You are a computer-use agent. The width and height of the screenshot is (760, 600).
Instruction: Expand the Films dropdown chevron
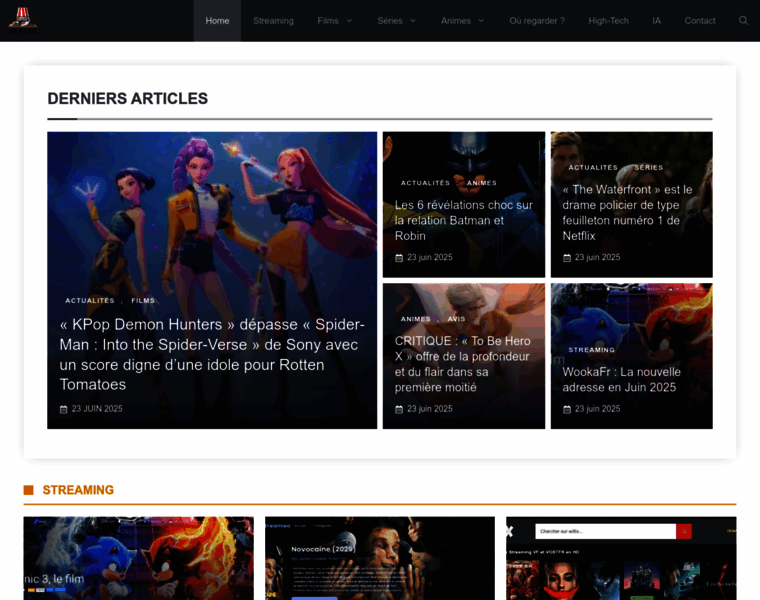(x=349, y=21)
